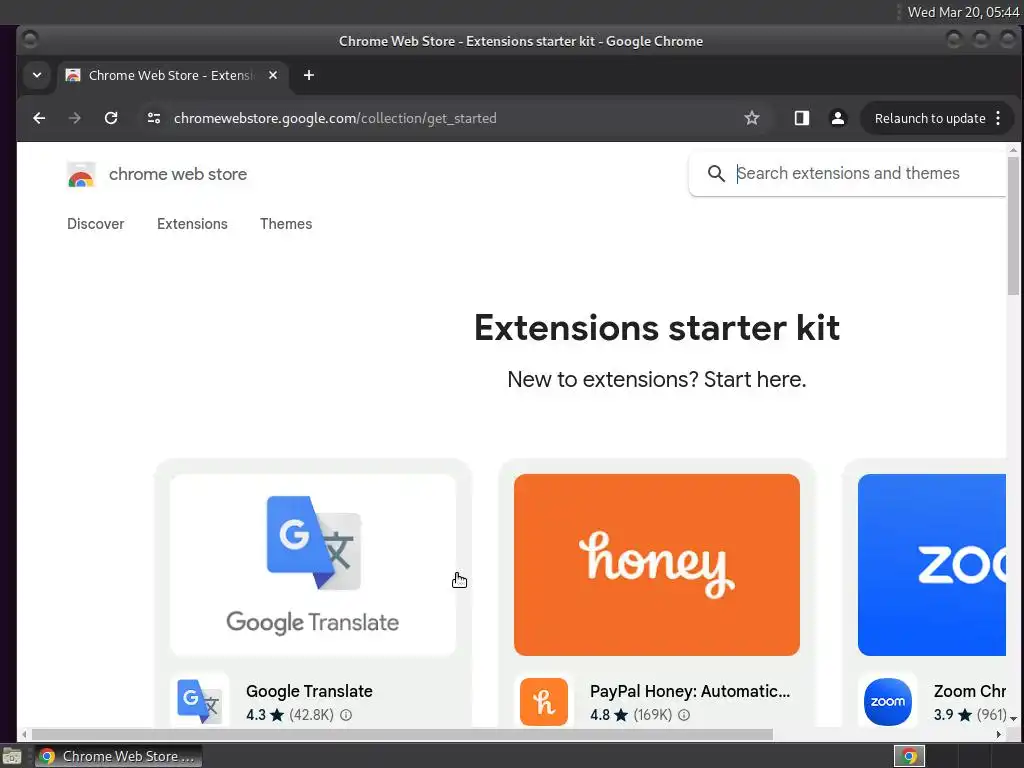Click the search magnifier icon
The height and width of the screenshot is (768, 1024).
coord(716,173)
